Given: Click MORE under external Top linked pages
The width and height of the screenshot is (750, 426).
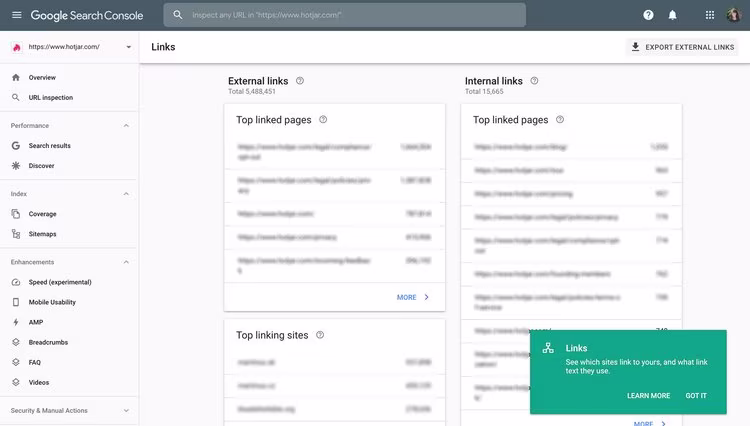Looking at the screenshot, I should tap(407, 297).
